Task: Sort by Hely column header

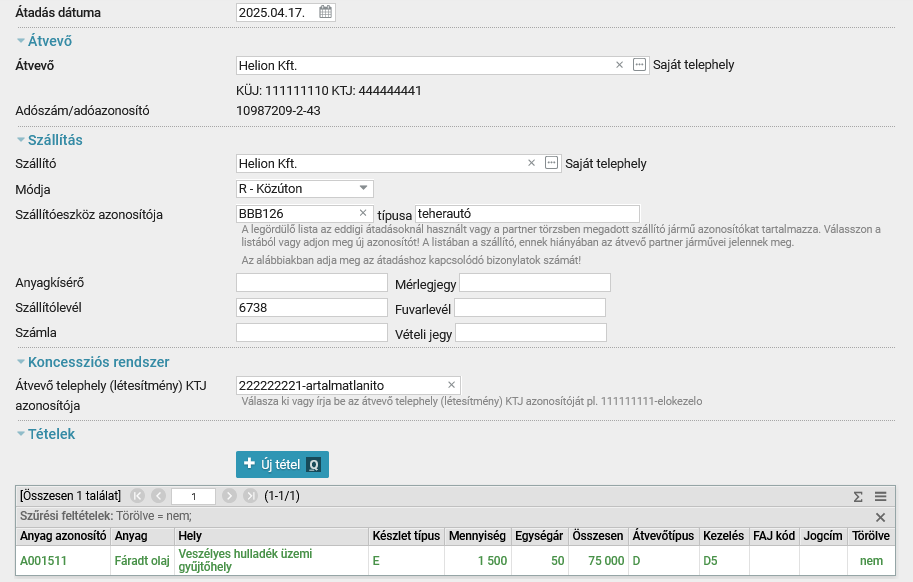Action: coord(271,536)
